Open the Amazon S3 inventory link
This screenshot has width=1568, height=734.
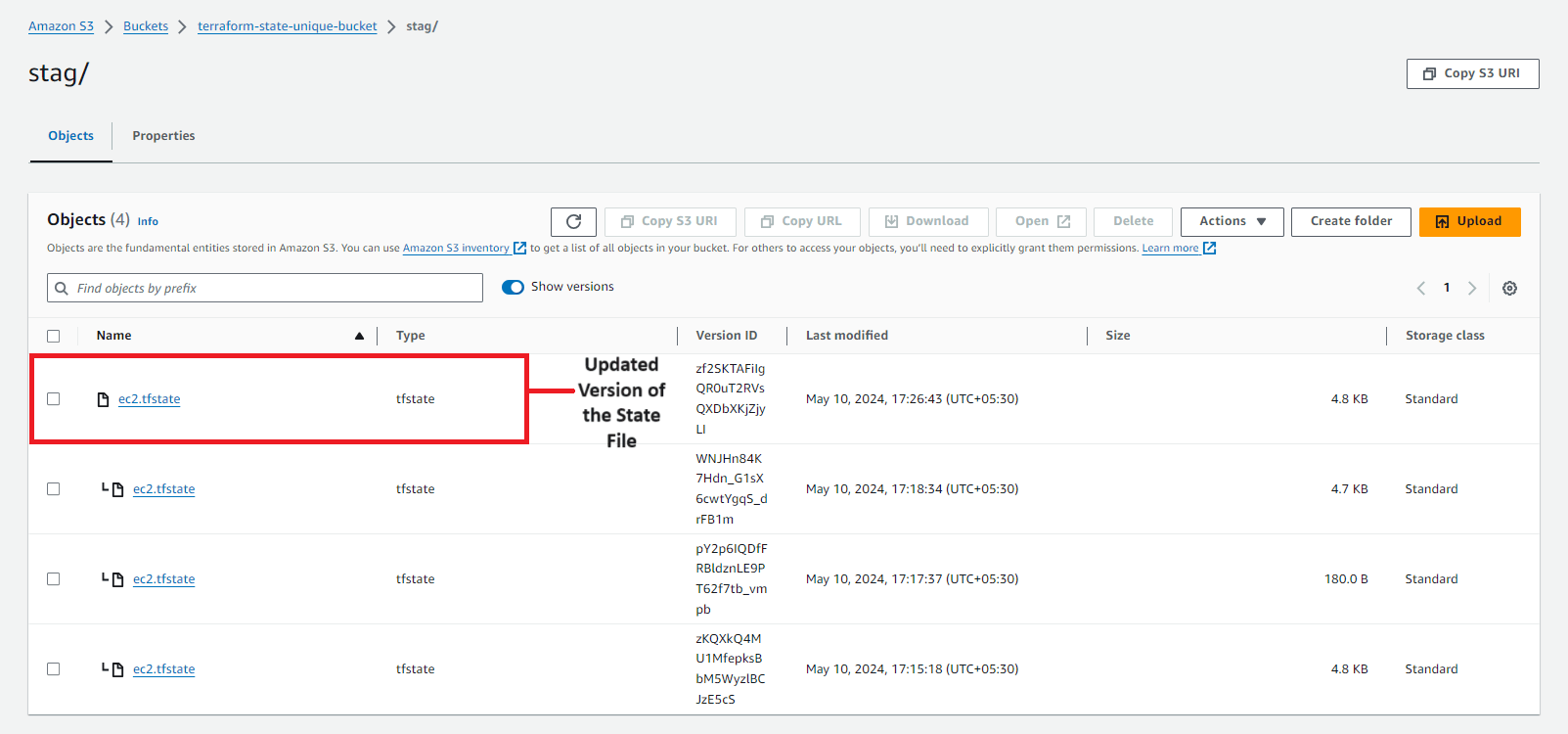coord(456,249)
